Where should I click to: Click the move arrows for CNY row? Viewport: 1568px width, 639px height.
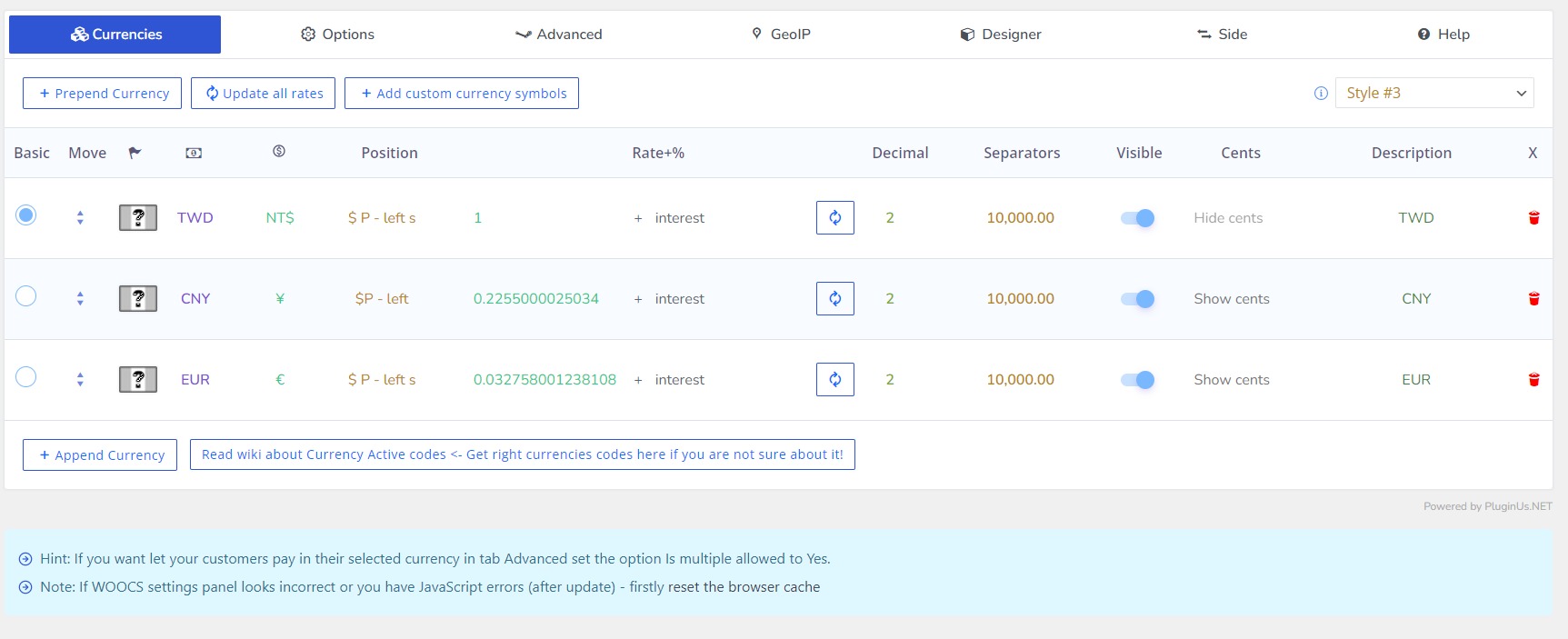pyautogui.click(x=80, y=299)
